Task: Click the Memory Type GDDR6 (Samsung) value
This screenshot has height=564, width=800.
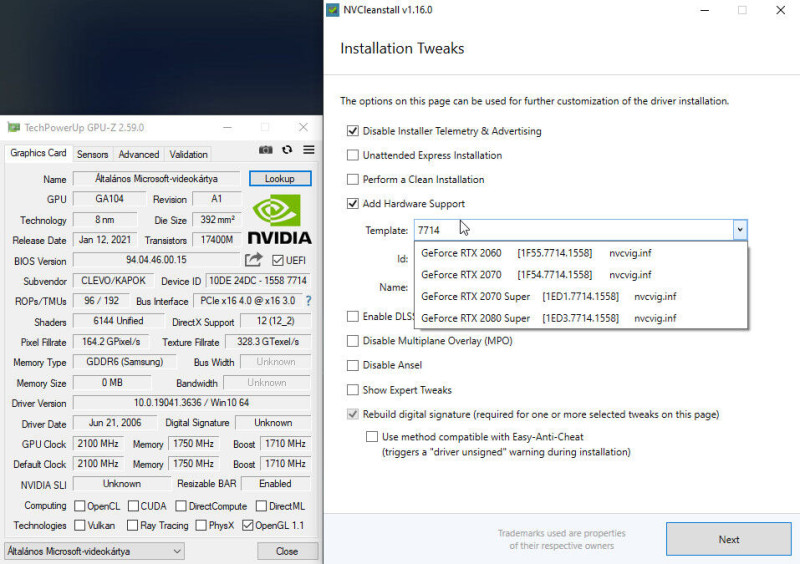Action: (124, 362)
